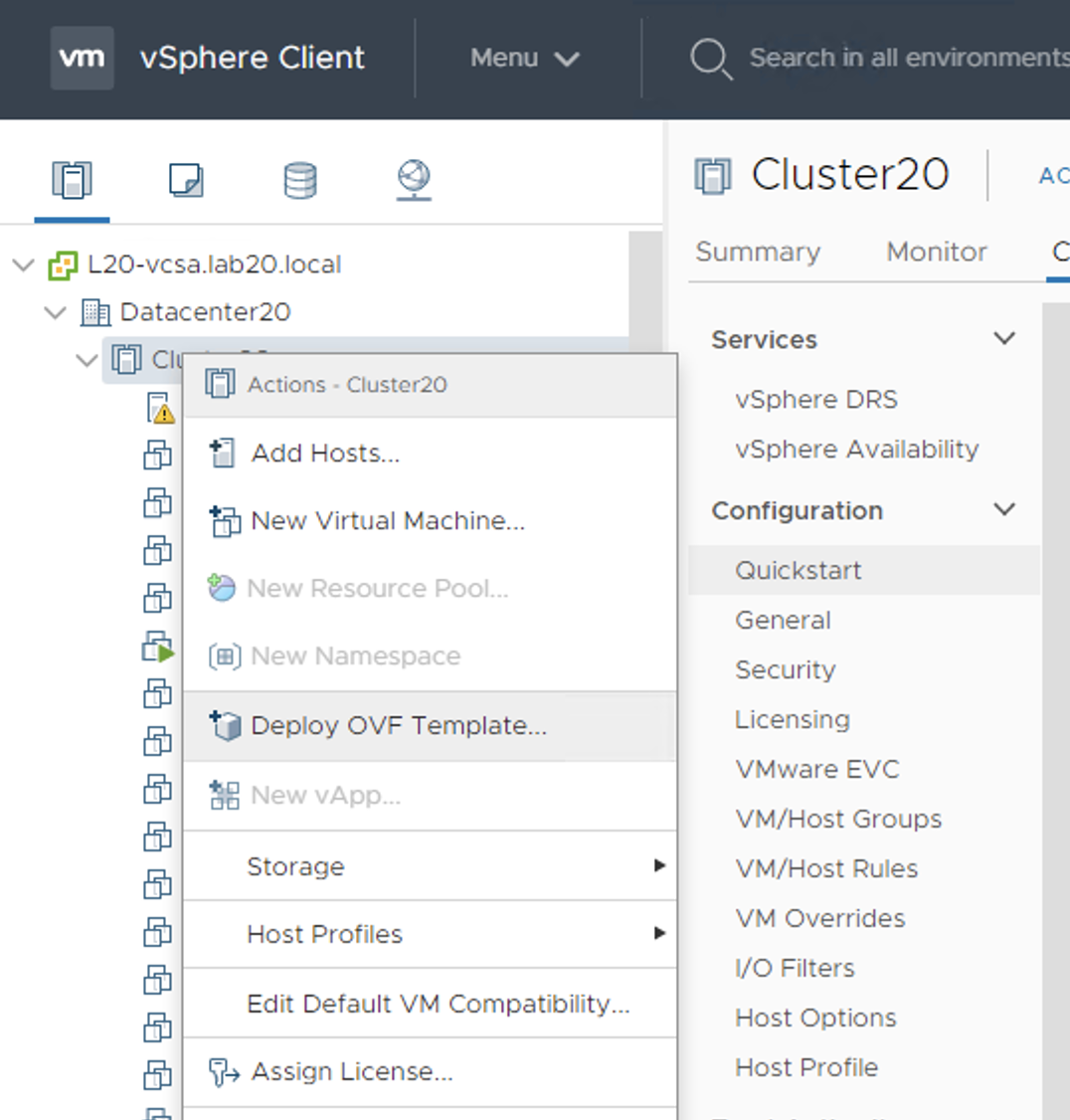The width and height of the screenshot is (1070, 1120).
Task: Choose Deploy OVF Template from context menu
Action: [398, 726]
